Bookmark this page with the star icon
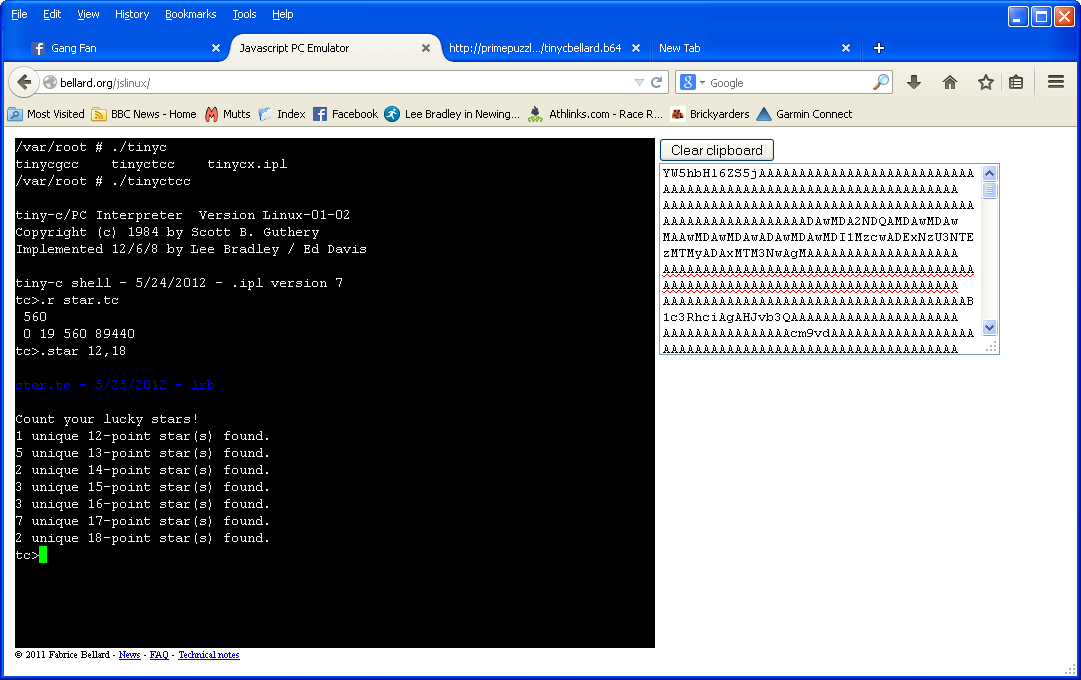Screen dimensions: 1081x680 [985, 83]
